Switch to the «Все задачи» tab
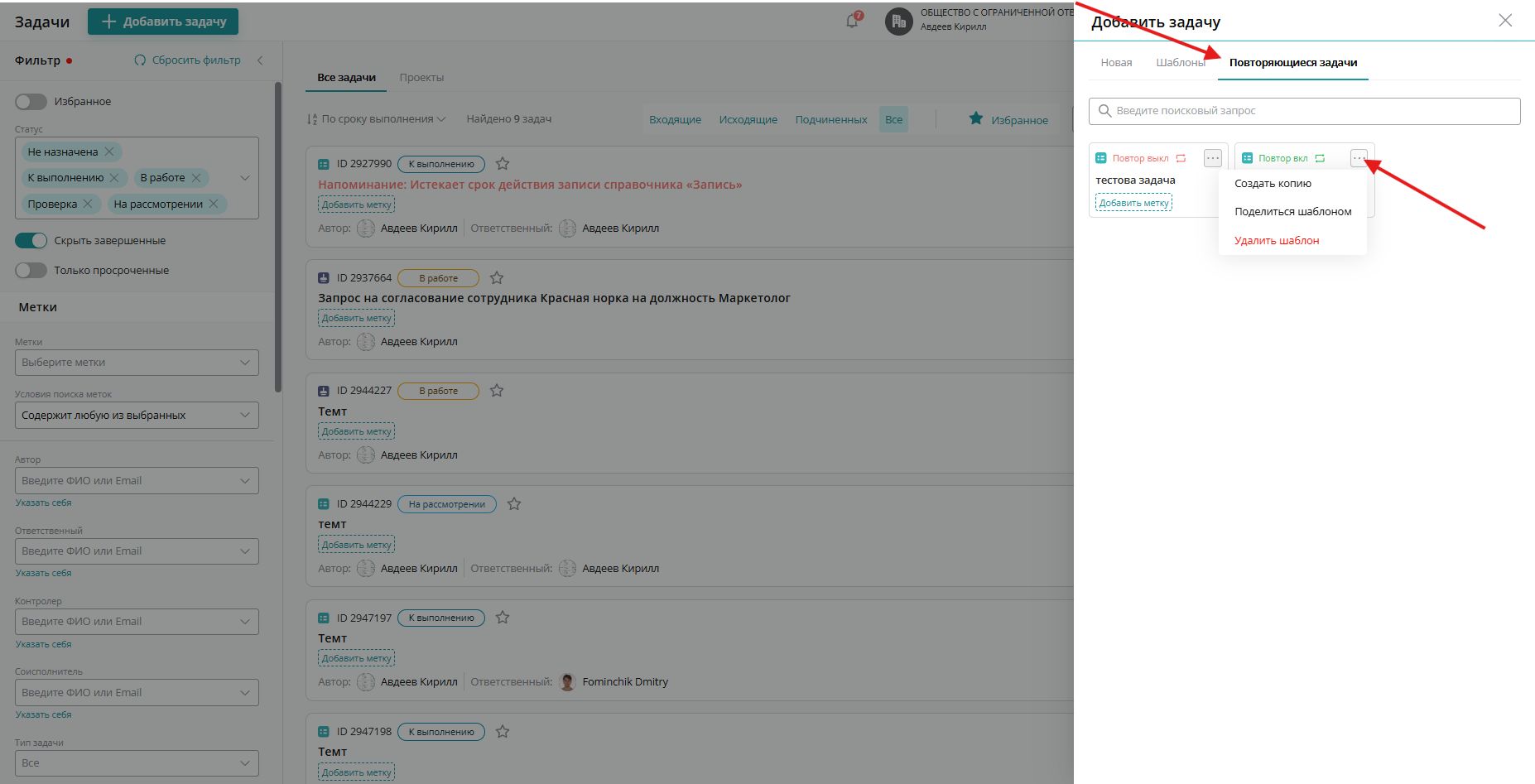 coord(346,78)
